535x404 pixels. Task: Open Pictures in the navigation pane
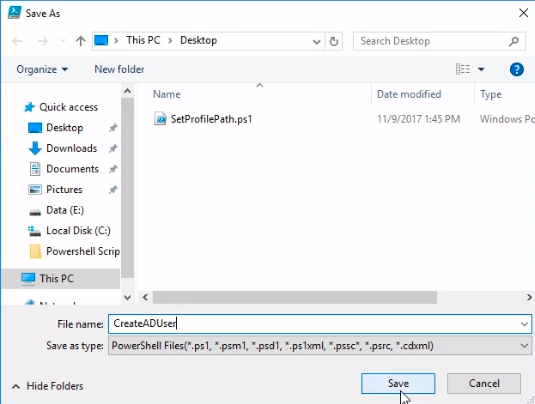coord(64,189)
